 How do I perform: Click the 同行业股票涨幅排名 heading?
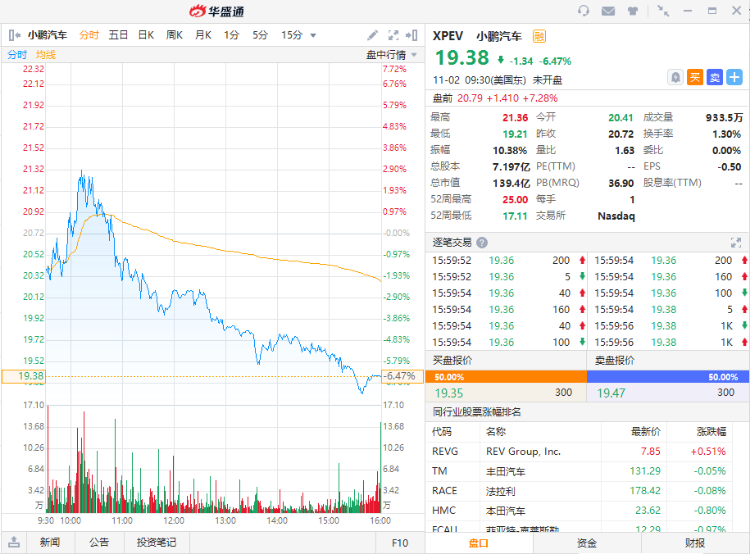(477, 412)
